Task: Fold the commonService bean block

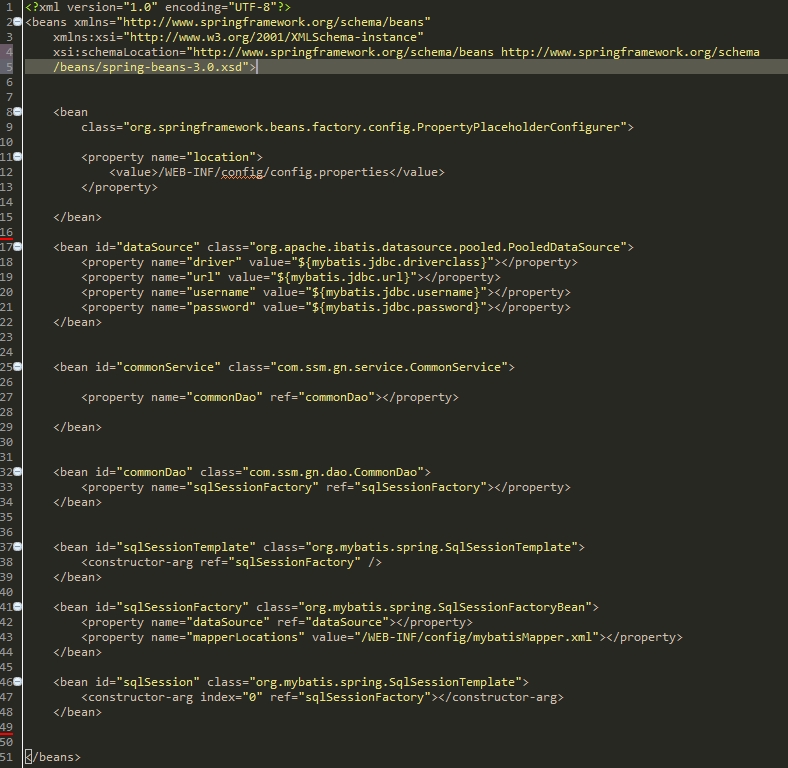Action: (x=19, y=367)
